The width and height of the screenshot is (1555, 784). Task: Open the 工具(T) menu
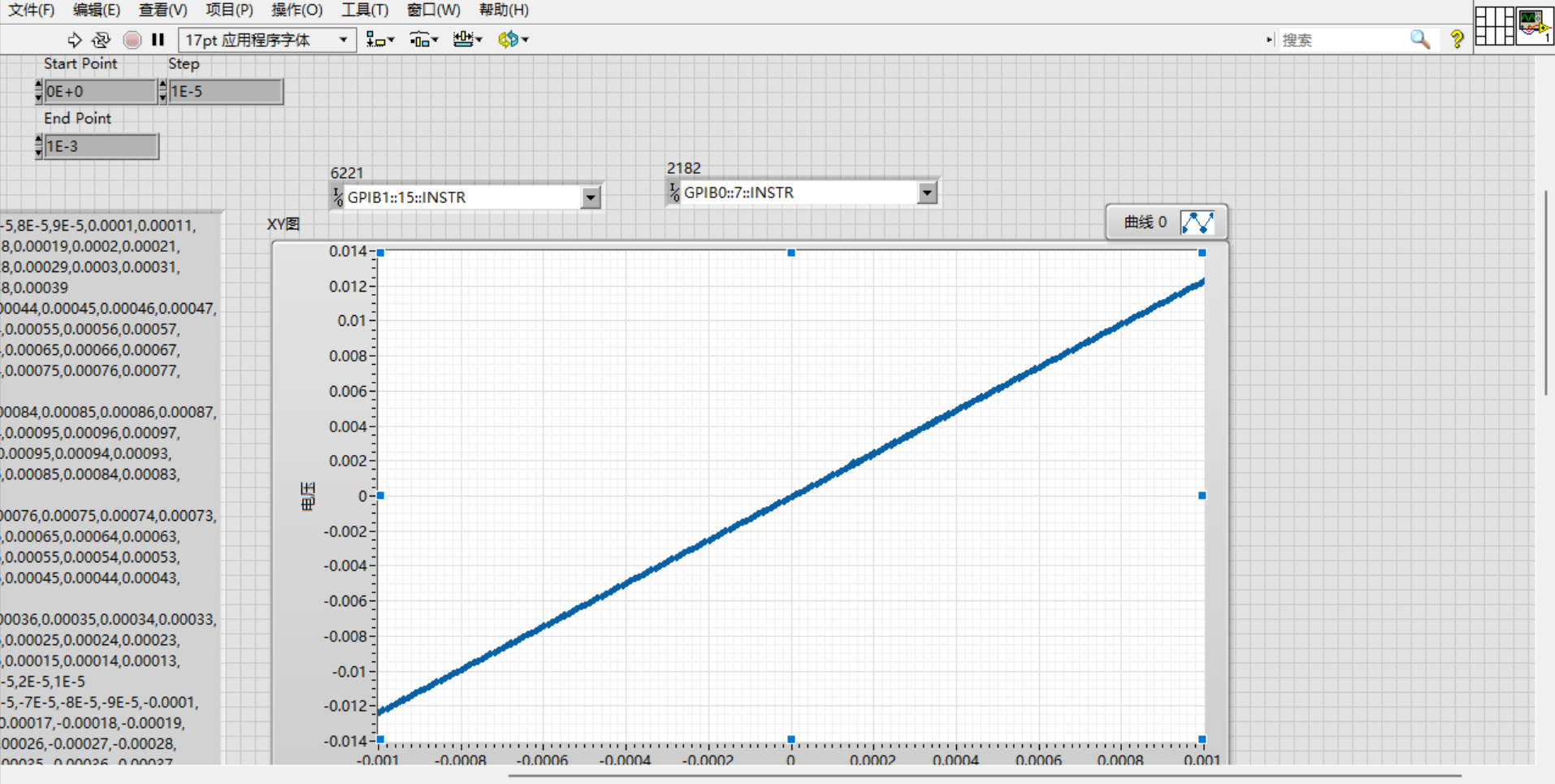pos(365,10)
